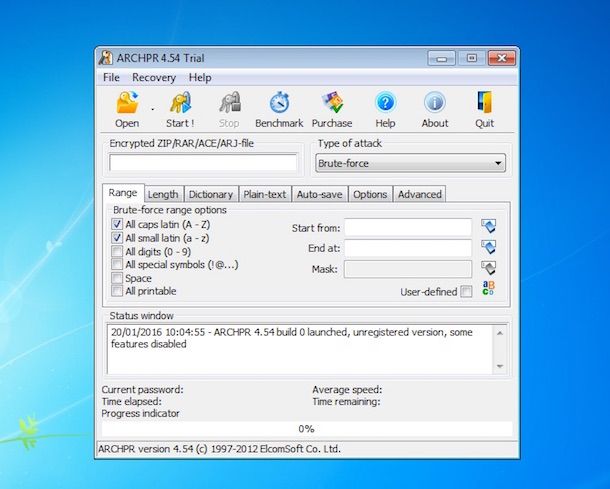Enable the All printable checkbox
610x489 pixels.
click(x=117, y=291)
